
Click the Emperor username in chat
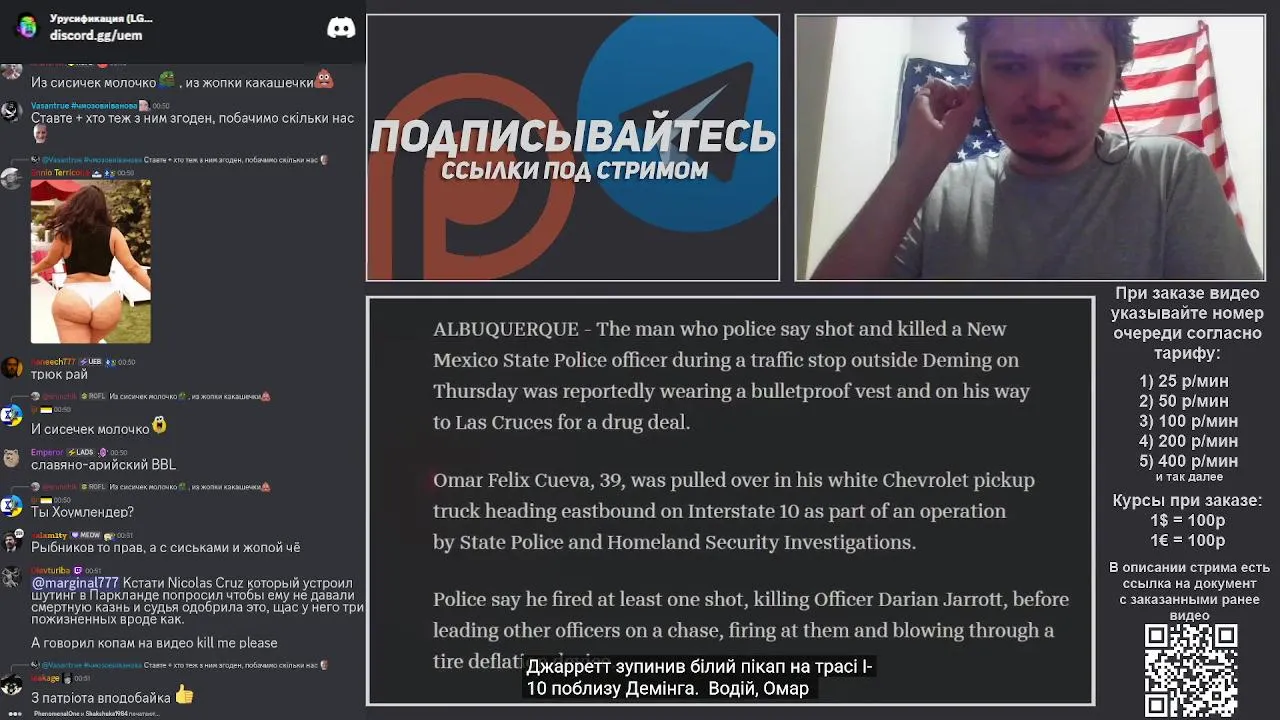click(47, 452)
